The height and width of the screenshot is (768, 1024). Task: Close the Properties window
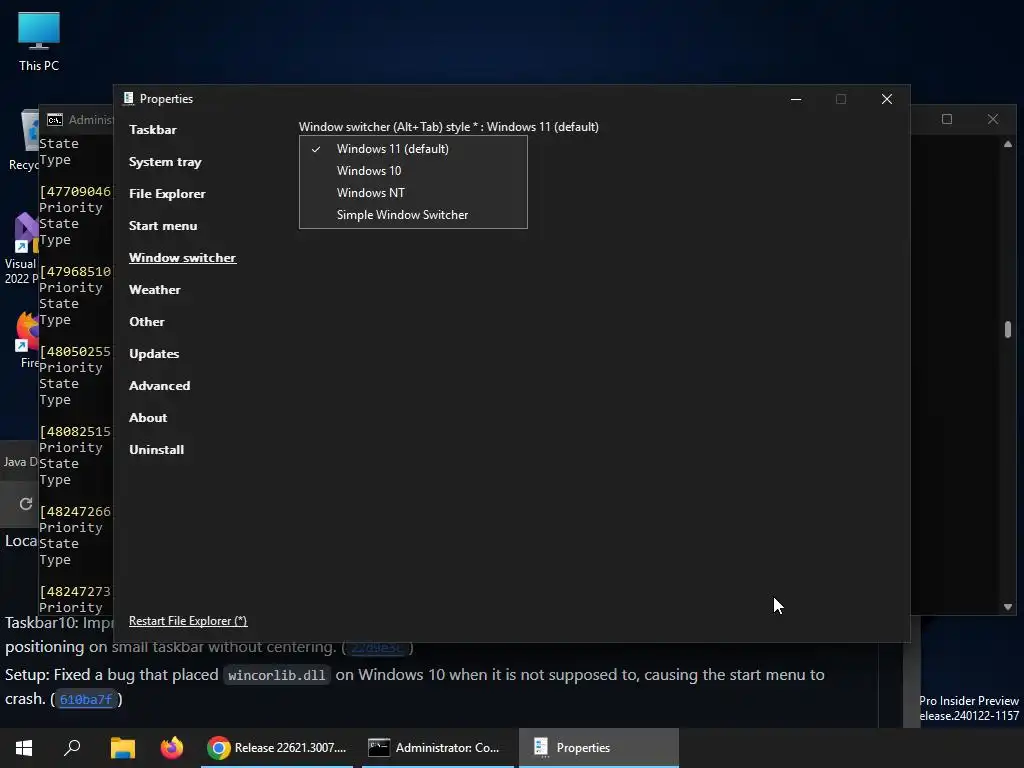(x=887, y=99)
